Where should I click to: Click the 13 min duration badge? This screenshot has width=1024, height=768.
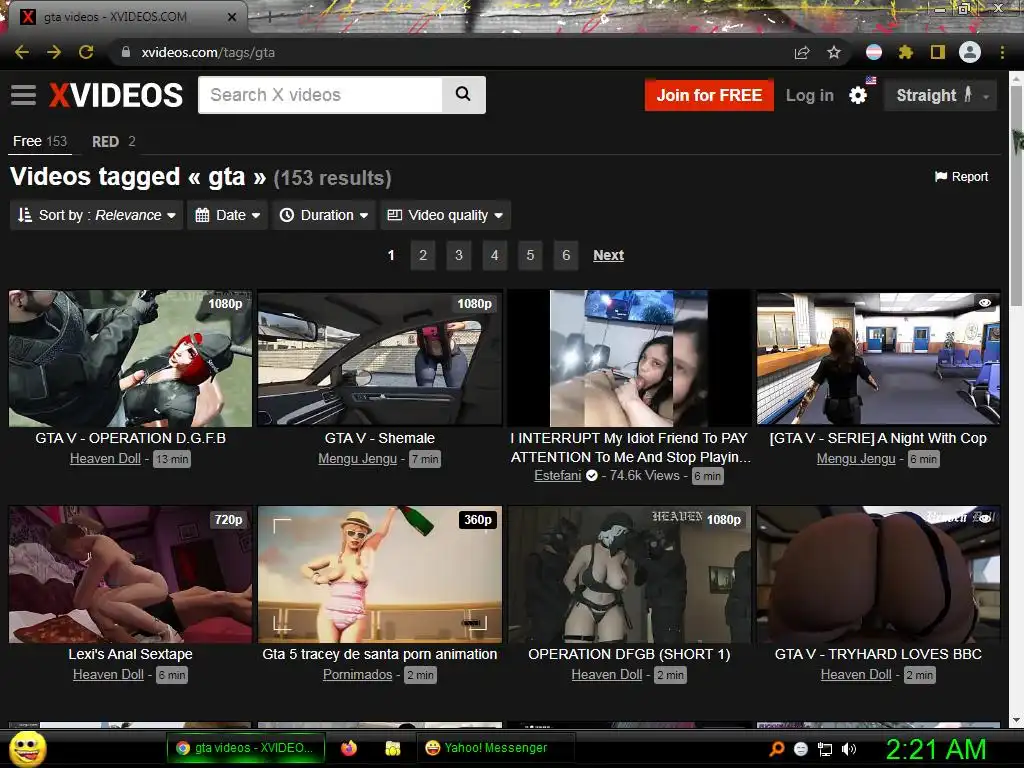[x=172, y=459]
